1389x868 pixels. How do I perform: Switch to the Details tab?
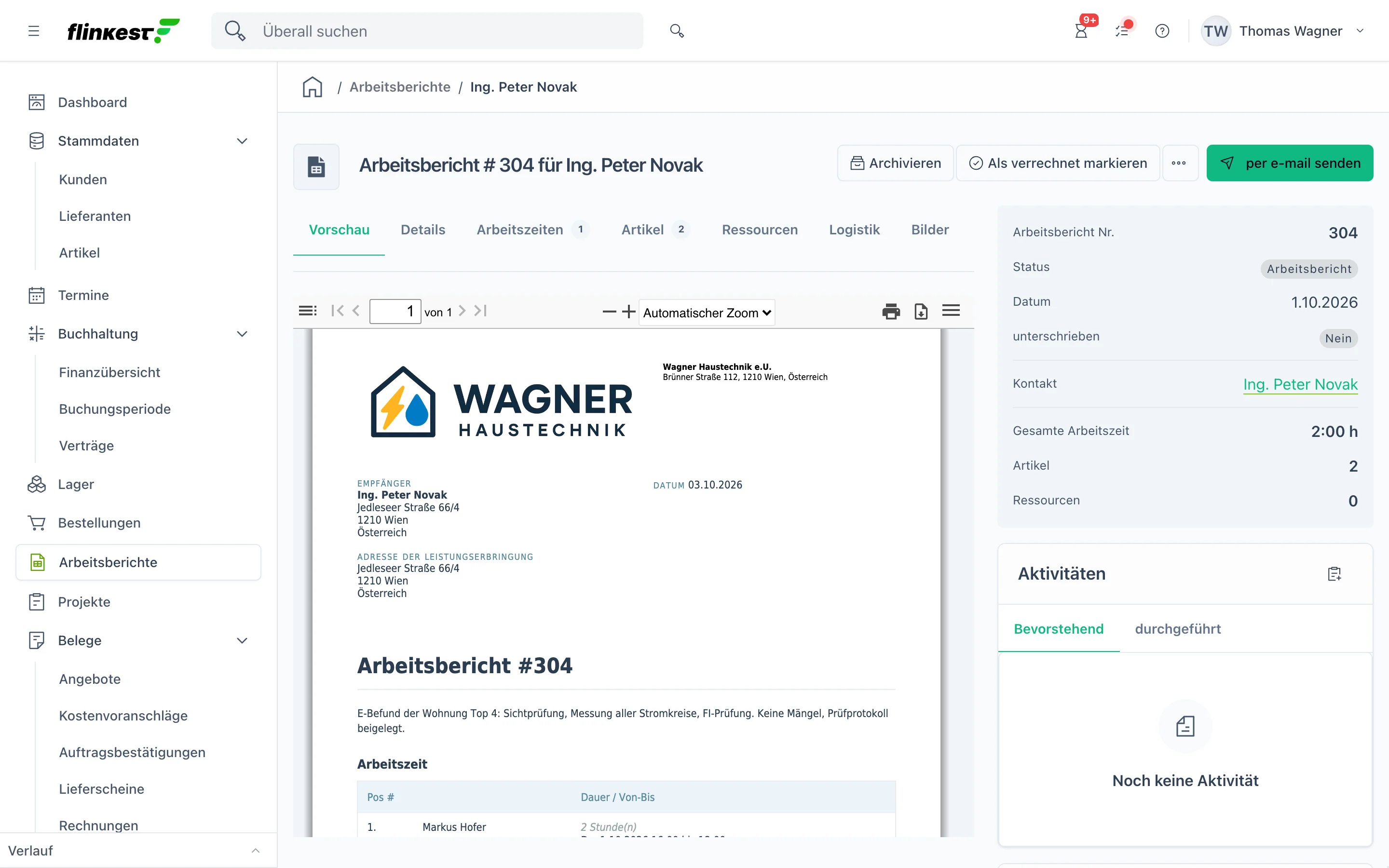[x=423, y=230]
